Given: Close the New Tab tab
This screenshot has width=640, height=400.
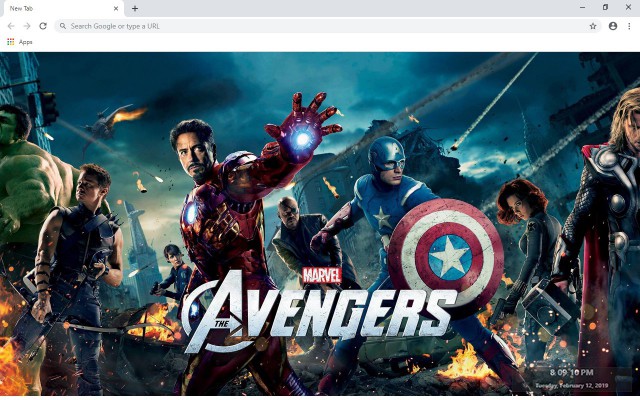Looking at the screenshot, I should pos(116,8).
